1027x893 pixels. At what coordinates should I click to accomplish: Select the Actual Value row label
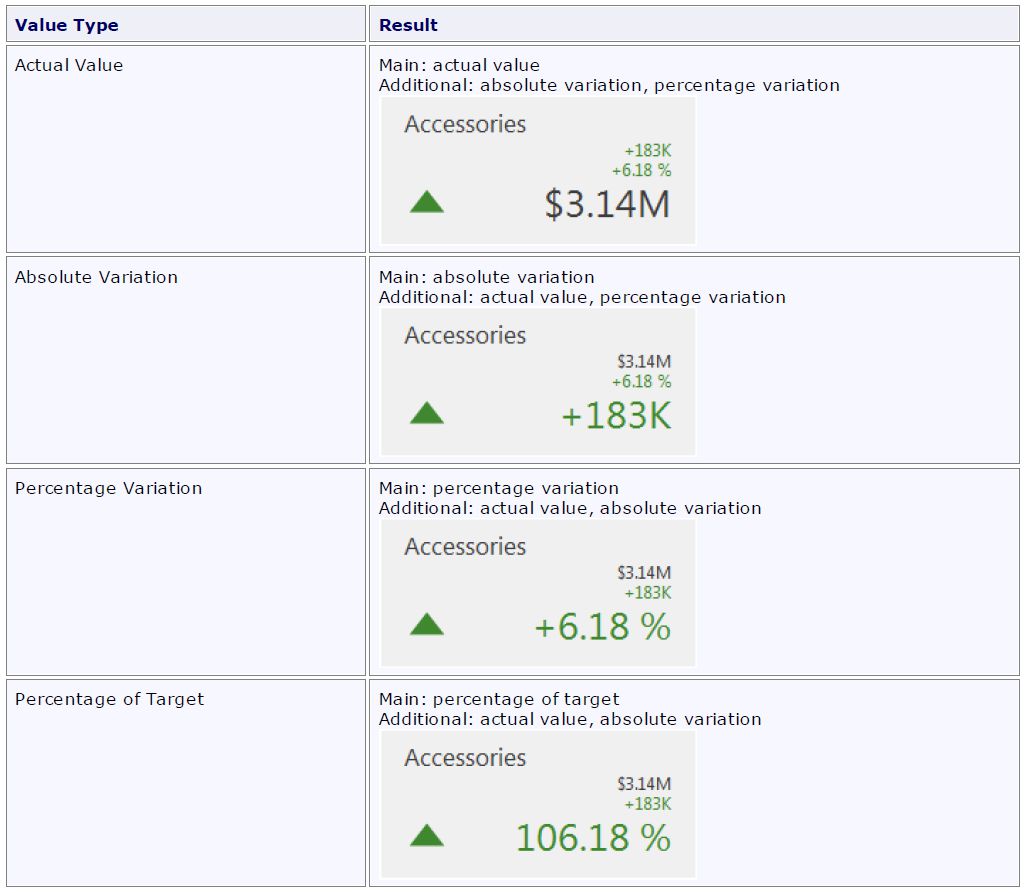coord(69,65)
